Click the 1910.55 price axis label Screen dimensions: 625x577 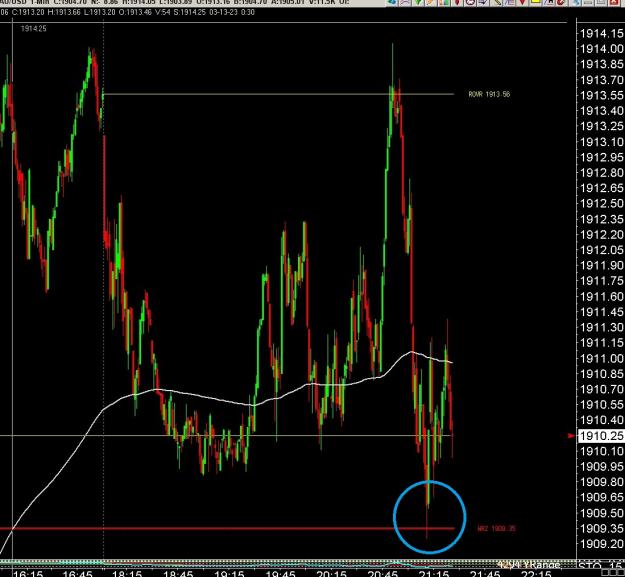click(601, 405)
